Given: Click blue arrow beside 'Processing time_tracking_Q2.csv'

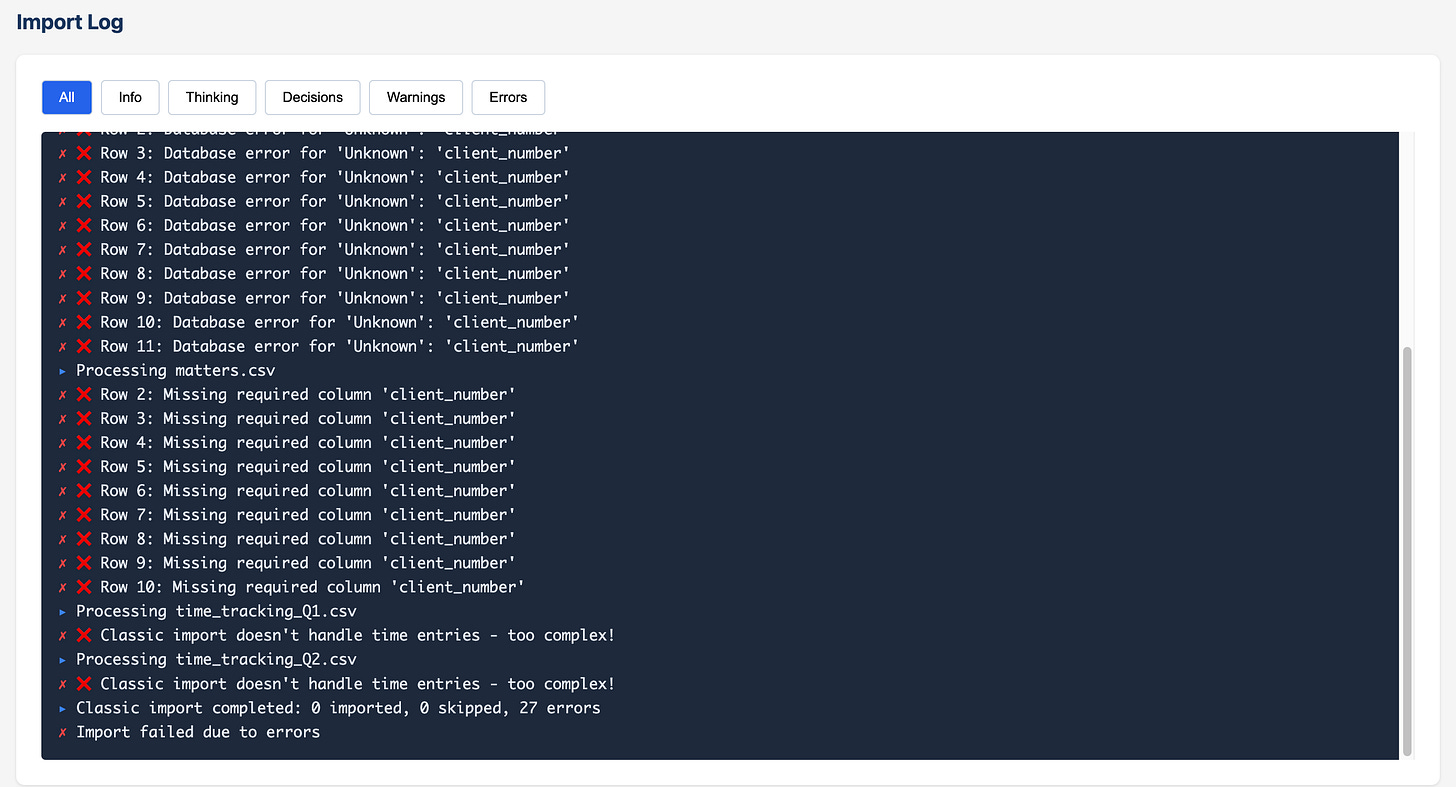Looking at the screenshot, I should coord(62,659).
